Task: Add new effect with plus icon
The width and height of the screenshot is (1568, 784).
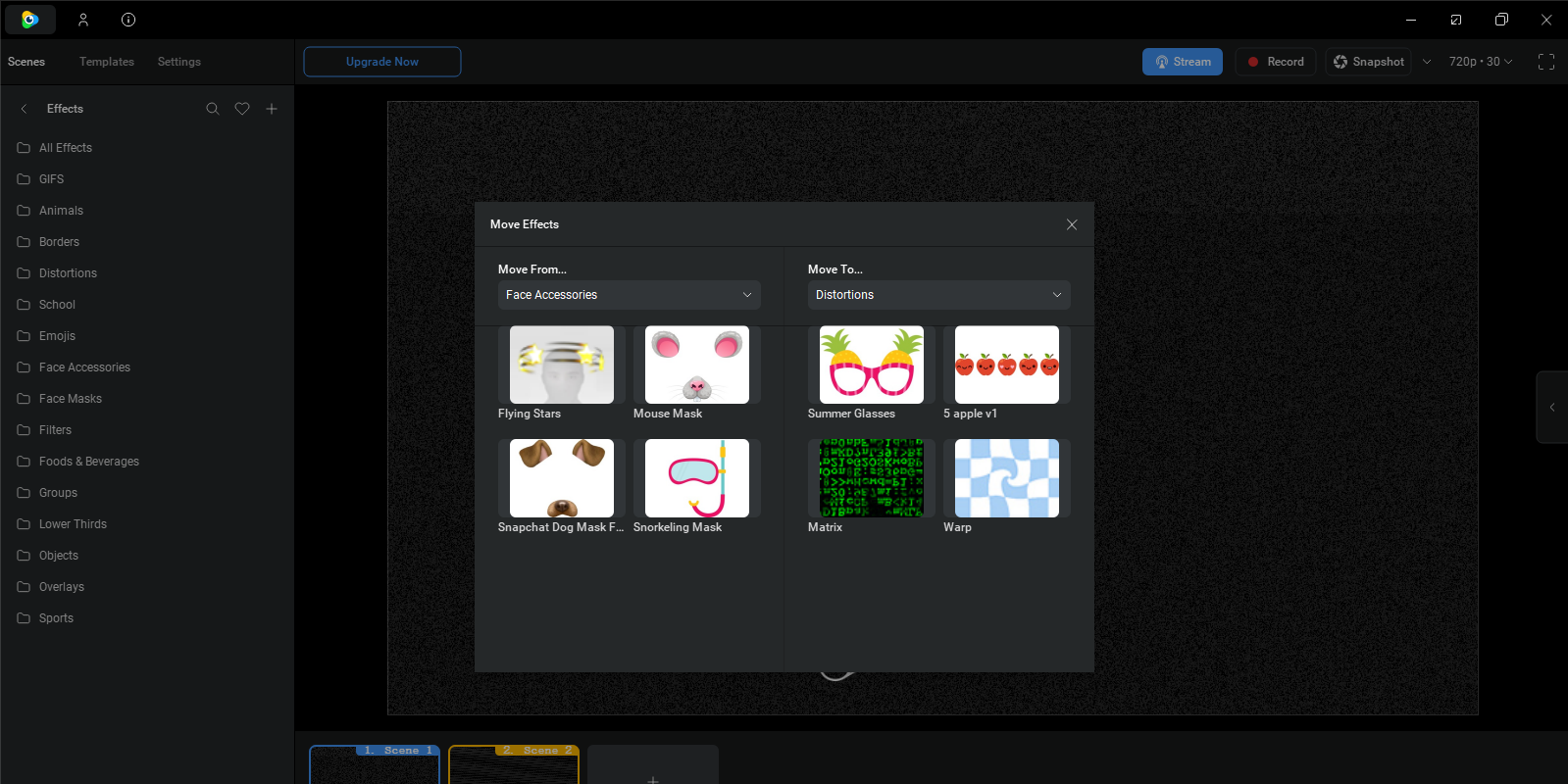Action: (x=272, y=109)
